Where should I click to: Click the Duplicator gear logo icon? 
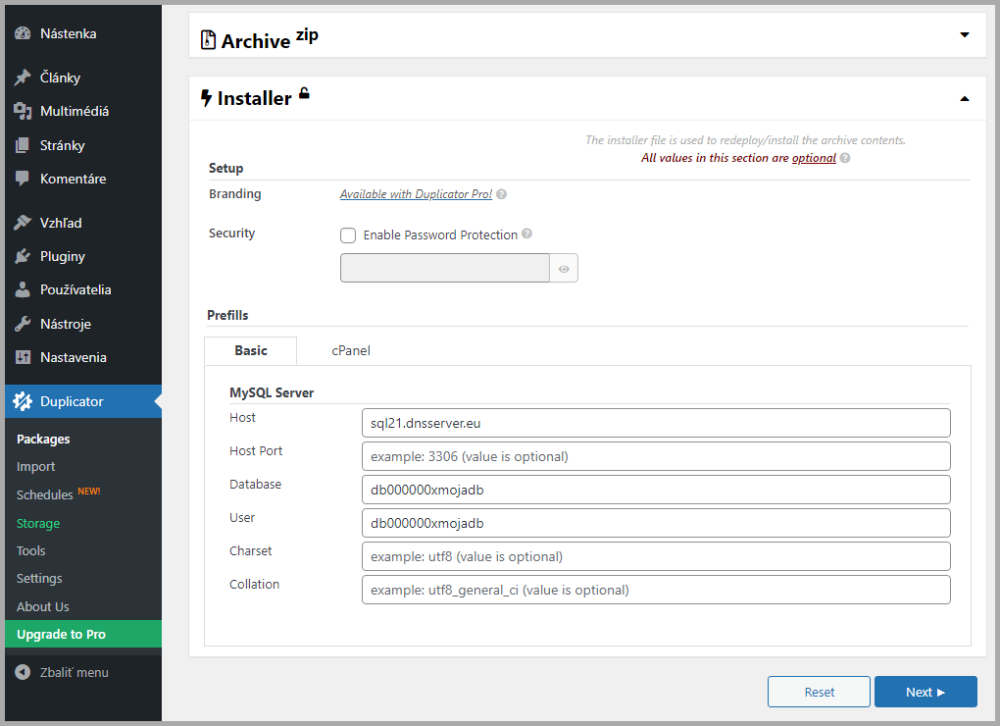[x=22, y=402]
